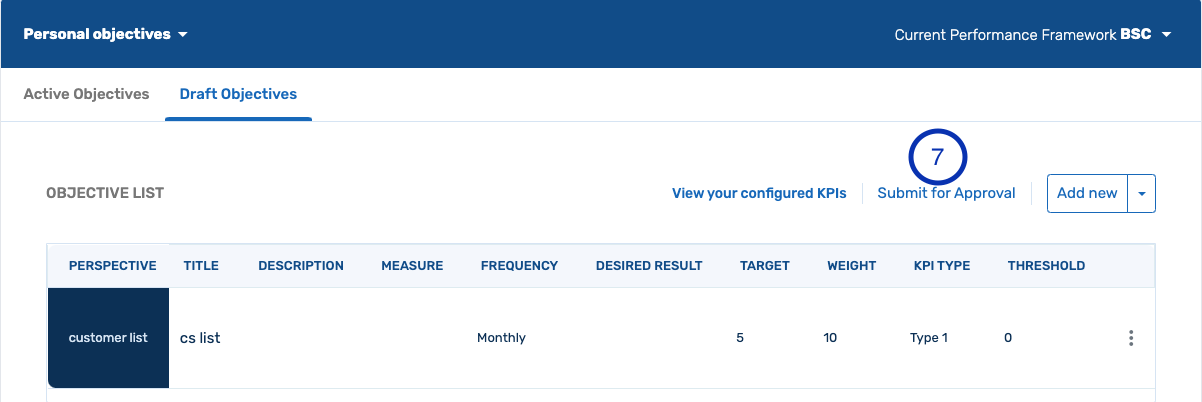Click the THRESHOLD column header
This screenshot has height=402, width=1202.
pyautogui.click(x=1046, y=266)
